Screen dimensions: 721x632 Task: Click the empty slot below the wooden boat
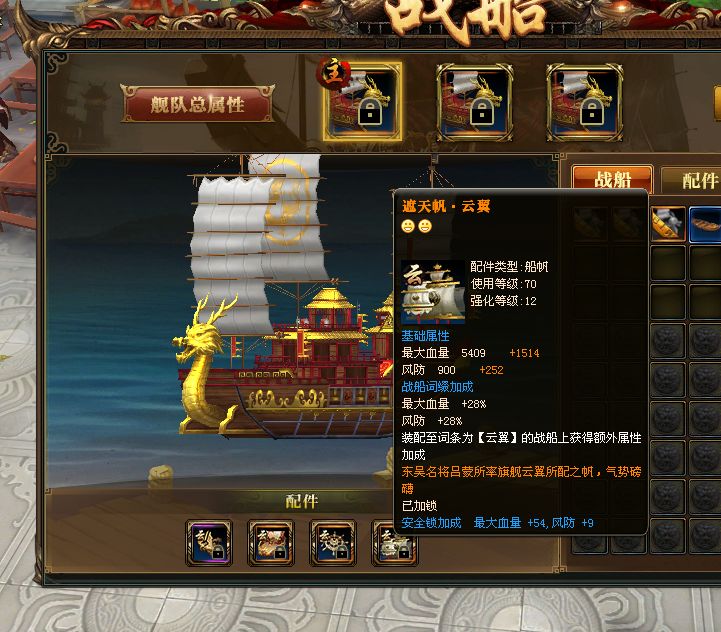tap(705, 263)
